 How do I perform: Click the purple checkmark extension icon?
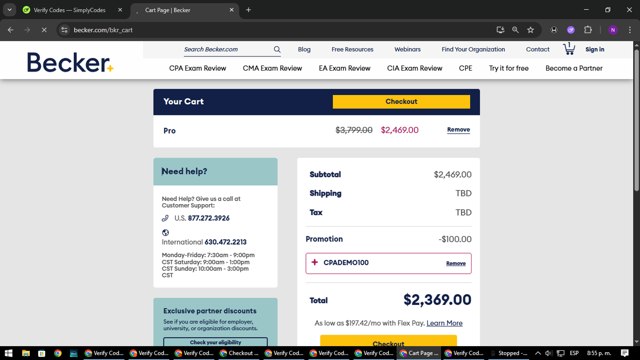tap(571, 30)
